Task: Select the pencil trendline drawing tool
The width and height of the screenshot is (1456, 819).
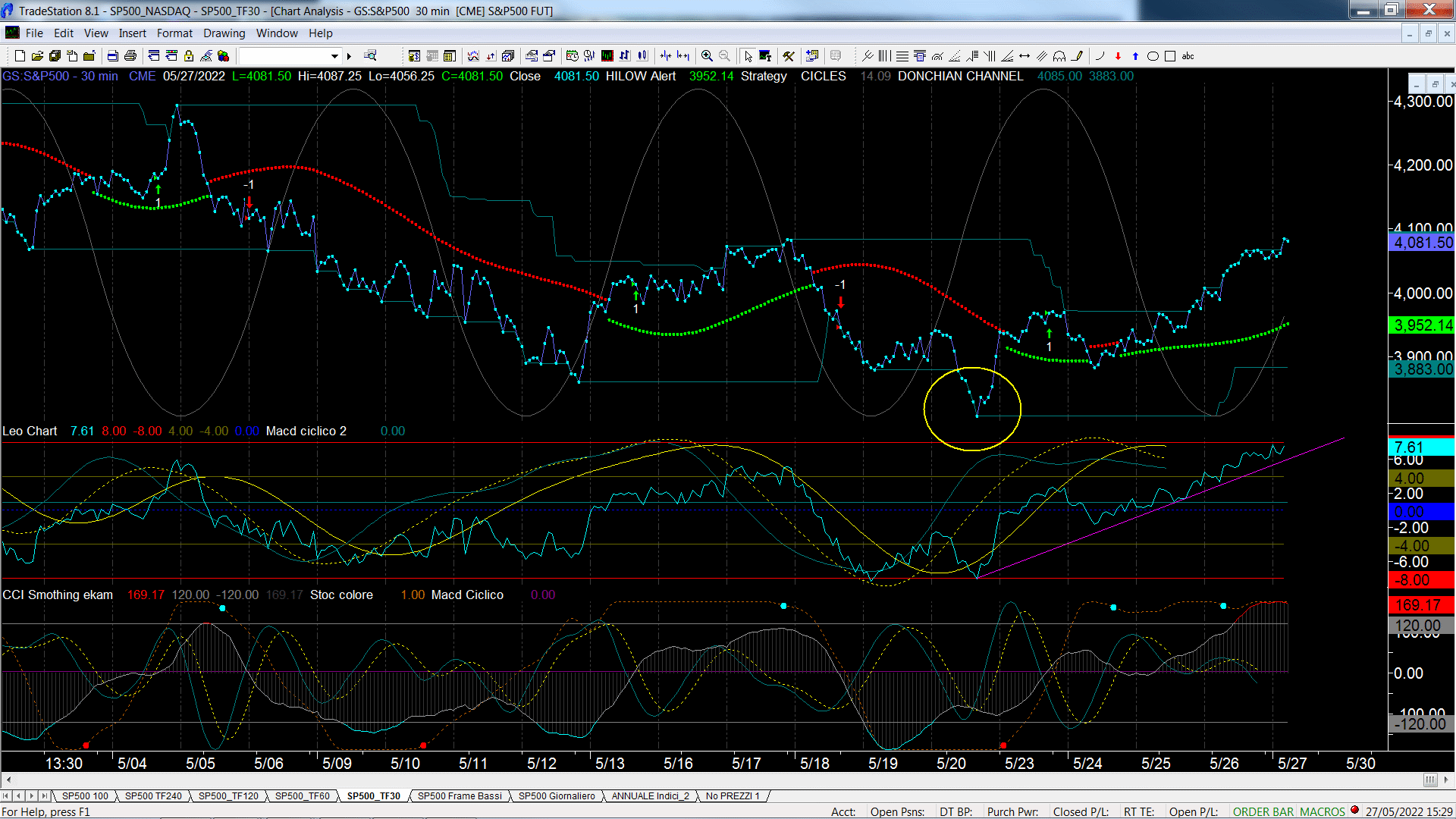Action: click(x=1078, y=55)
